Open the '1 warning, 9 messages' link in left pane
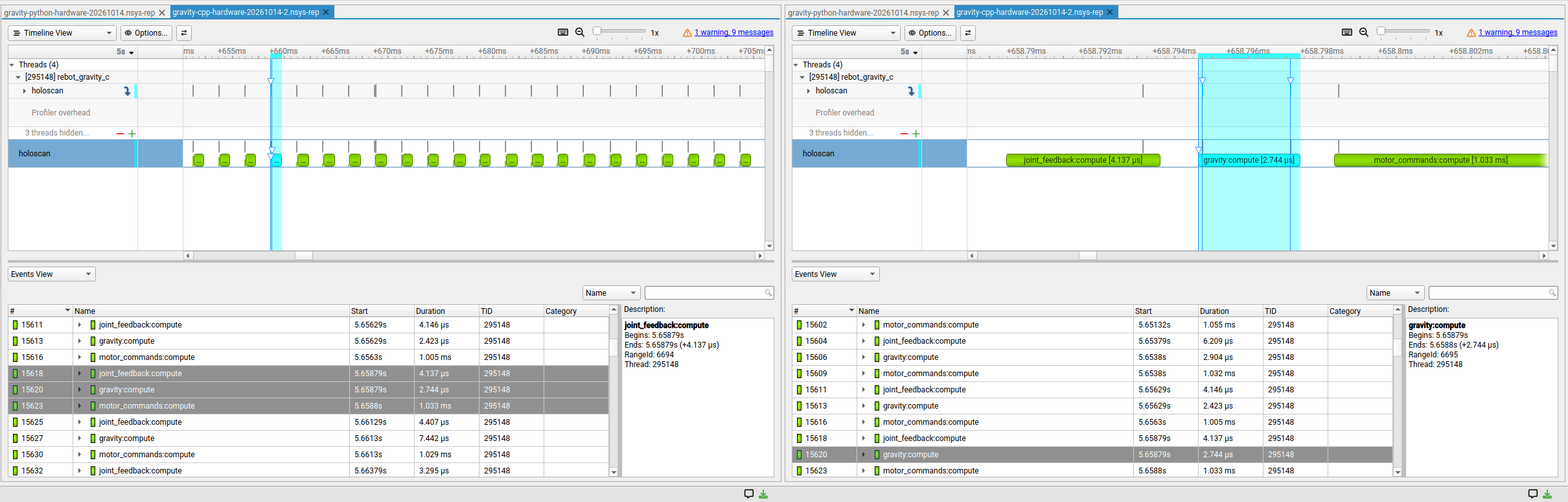This screenshot has height=502, width=1568. (734, 32)
